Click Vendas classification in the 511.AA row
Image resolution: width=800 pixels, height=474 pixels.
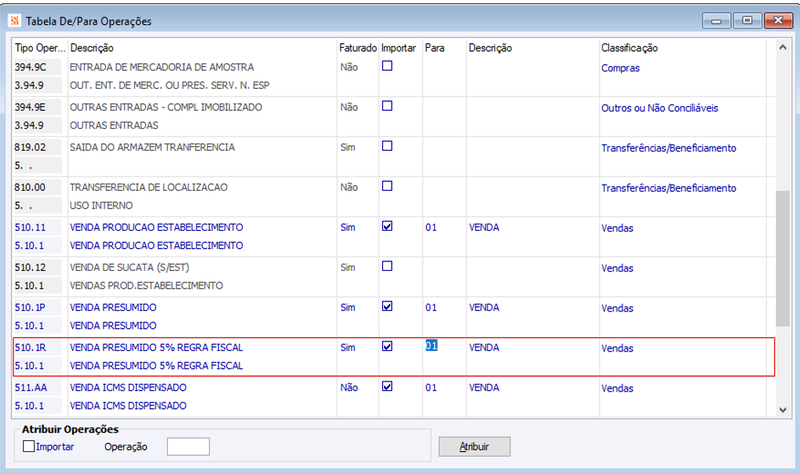click(x=617, y=388)
